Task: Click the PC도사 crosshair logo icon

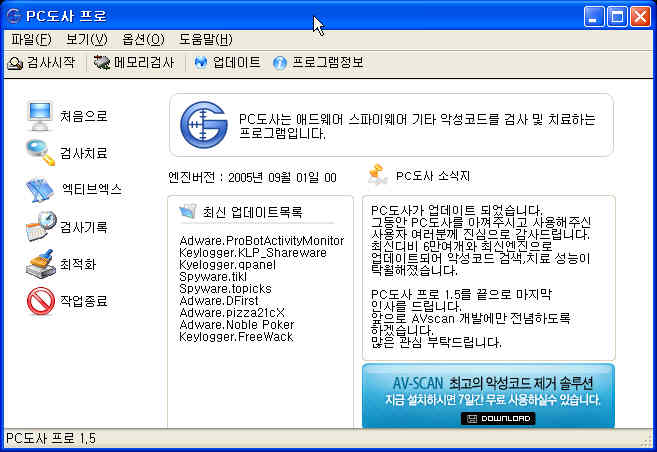Action: tap(203, 126)
